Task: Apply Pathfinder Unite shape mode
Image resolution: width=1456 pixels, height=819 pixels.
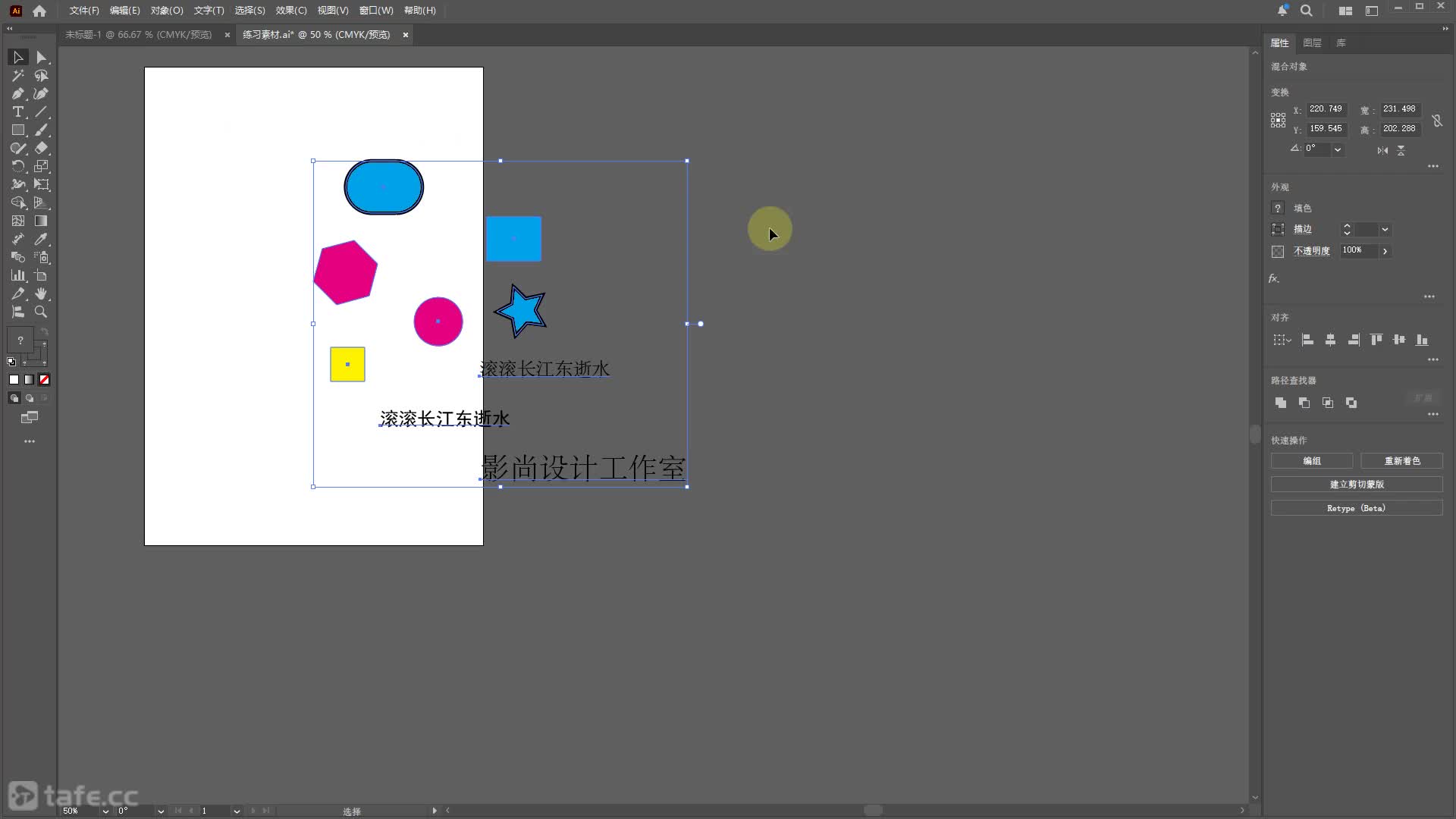Action: (1281, 403)
